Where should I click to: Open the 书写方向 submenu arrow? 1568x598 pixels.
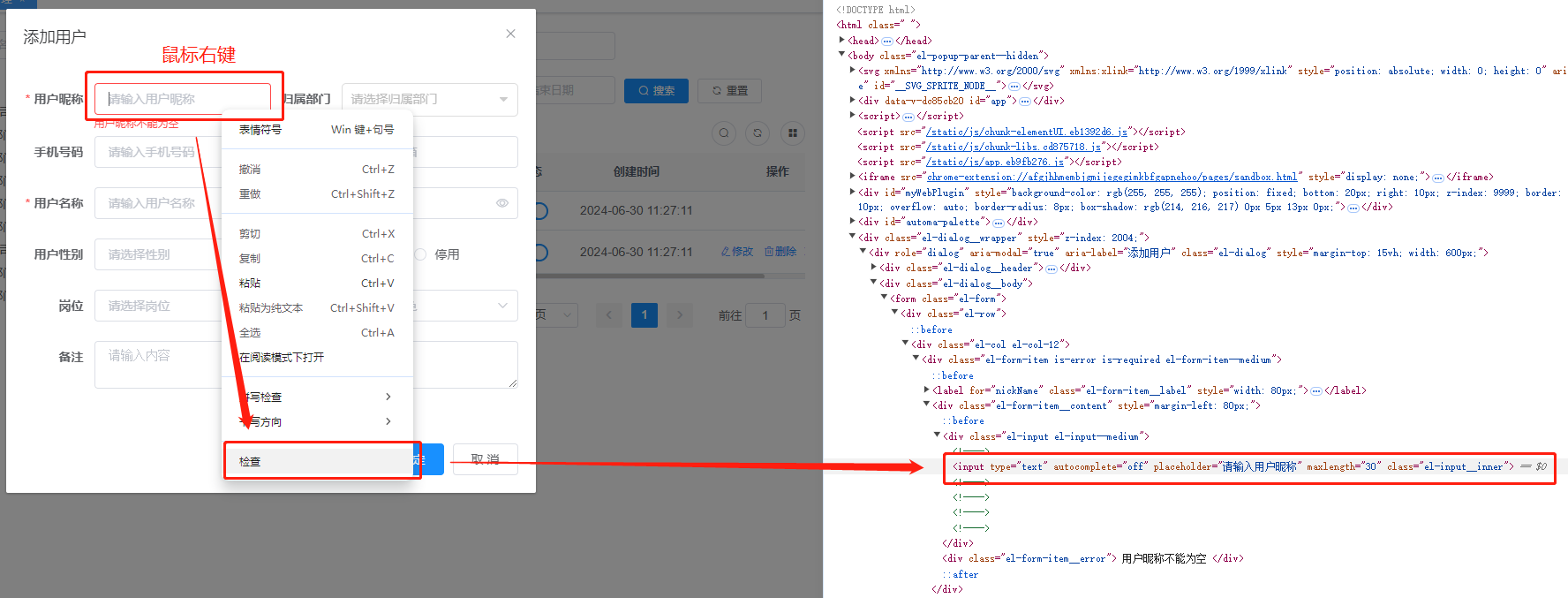(388, 421)
